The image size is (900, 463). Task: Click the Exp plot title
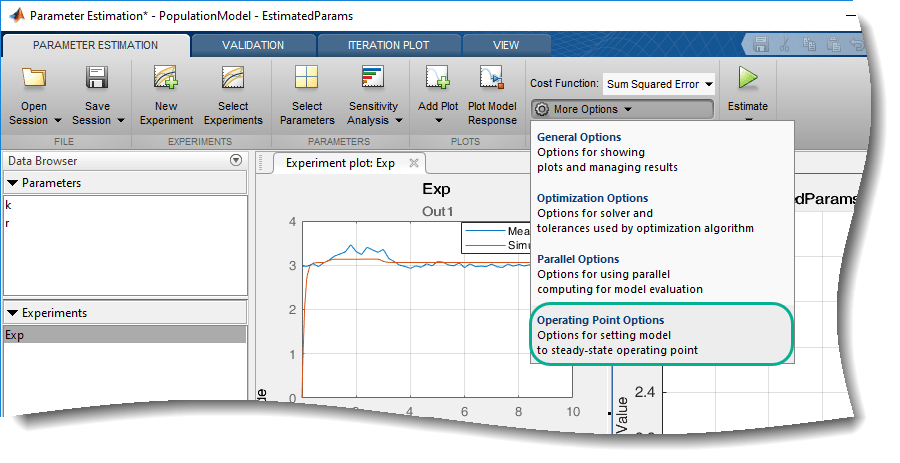click(436, 189)
